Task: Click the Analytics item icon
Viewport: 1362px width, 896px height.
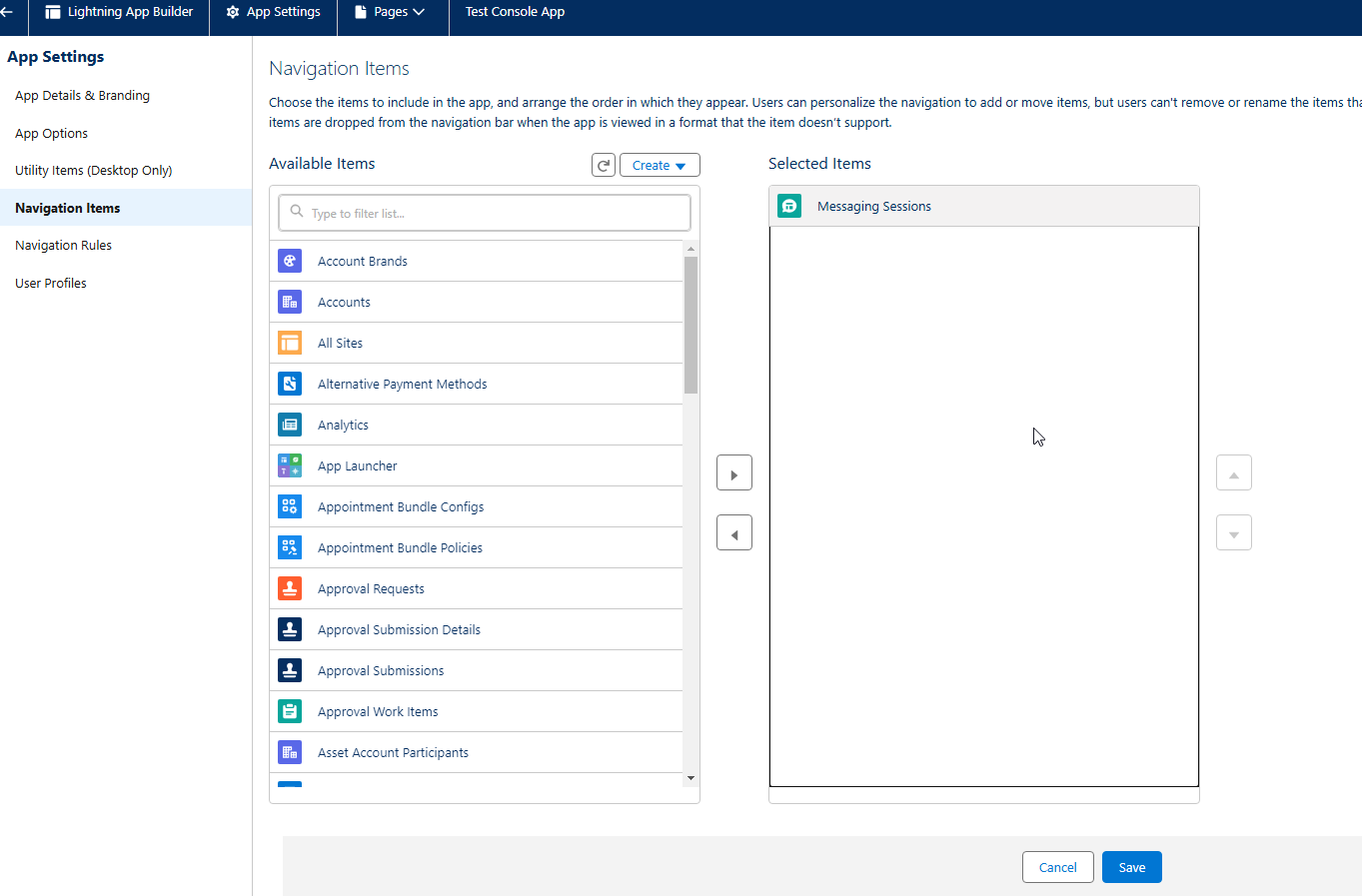Action: [290, 425]
